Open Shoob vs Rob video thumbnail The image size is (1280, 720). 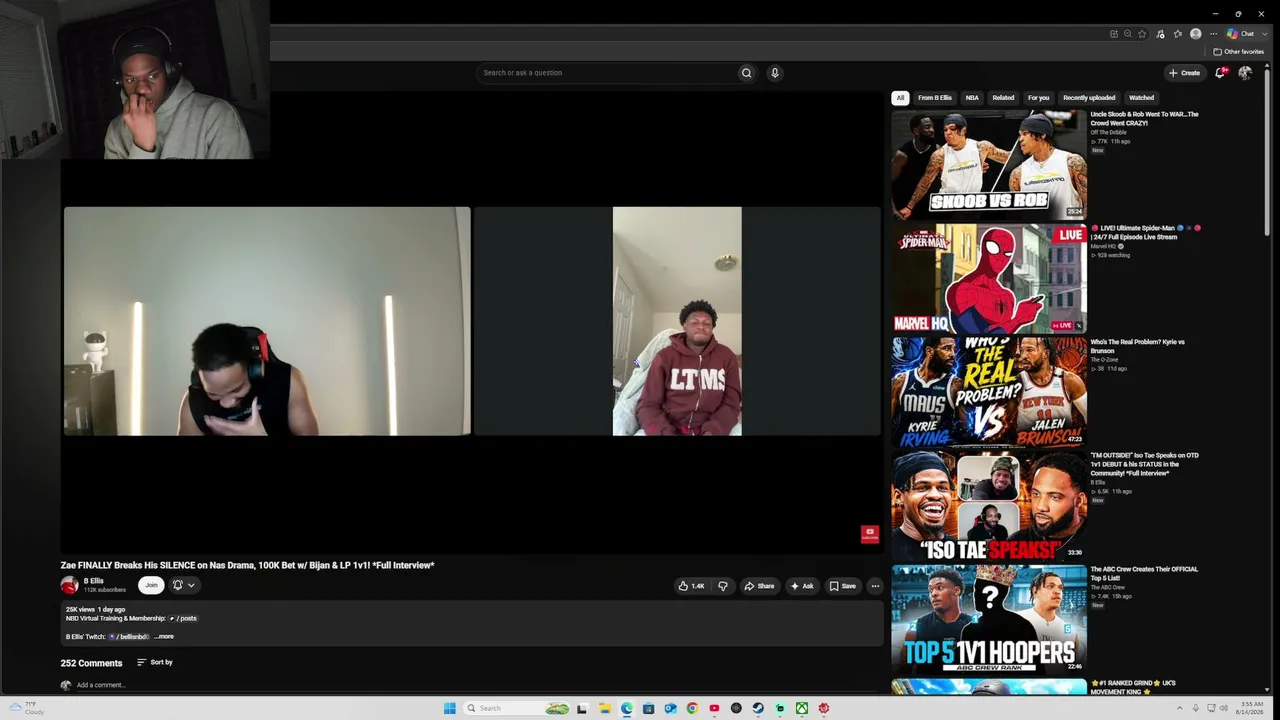coord(989,164)
